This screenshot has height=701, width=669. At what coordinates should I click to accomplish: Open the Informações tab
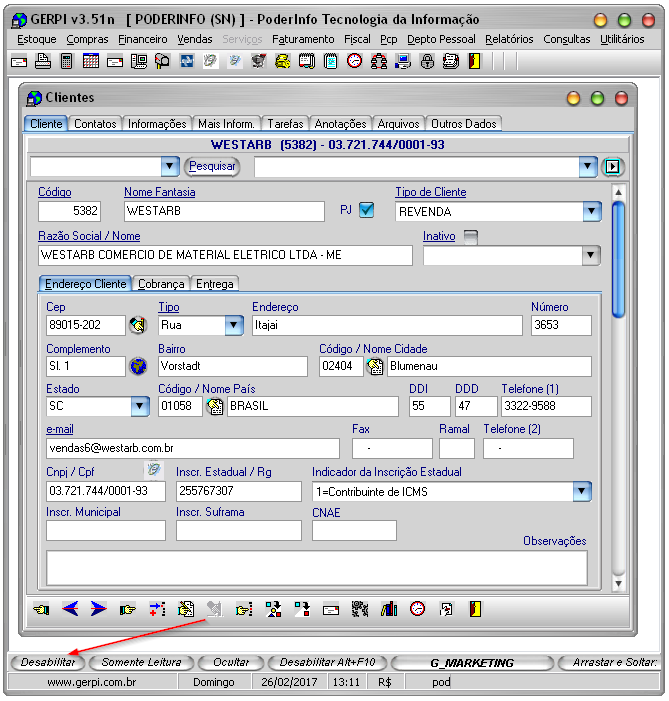(157, 124)
